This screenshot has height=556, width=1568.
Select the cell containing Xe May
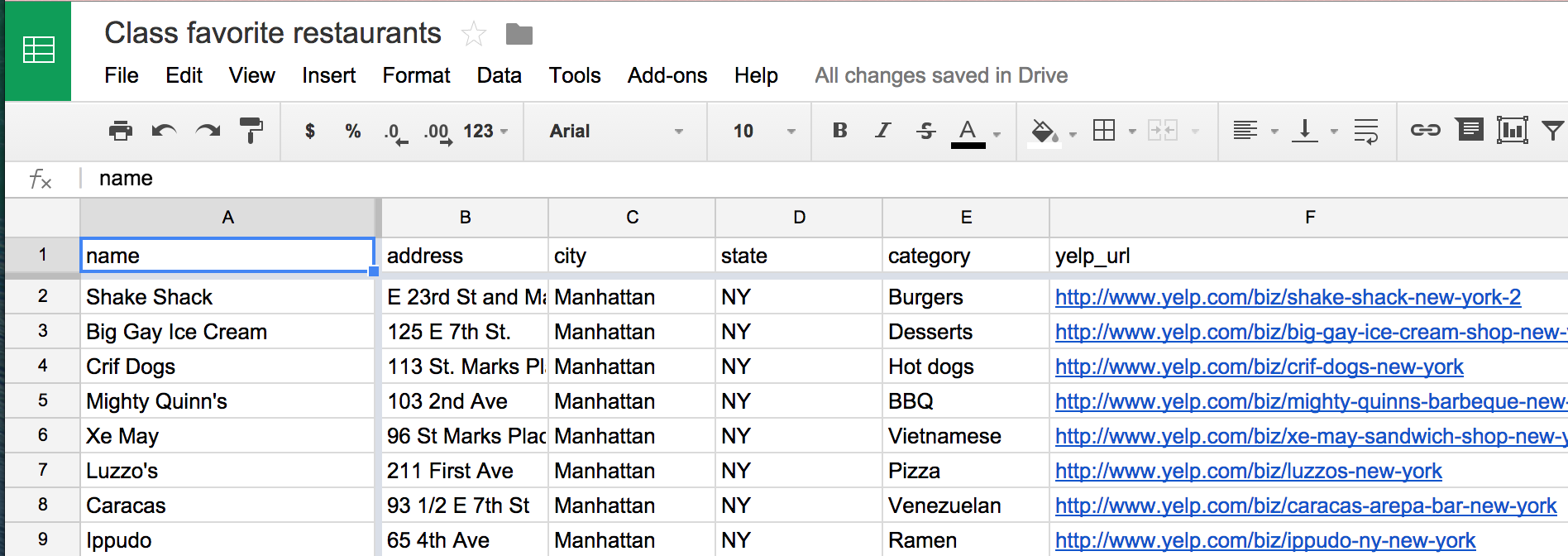[227, 436]
